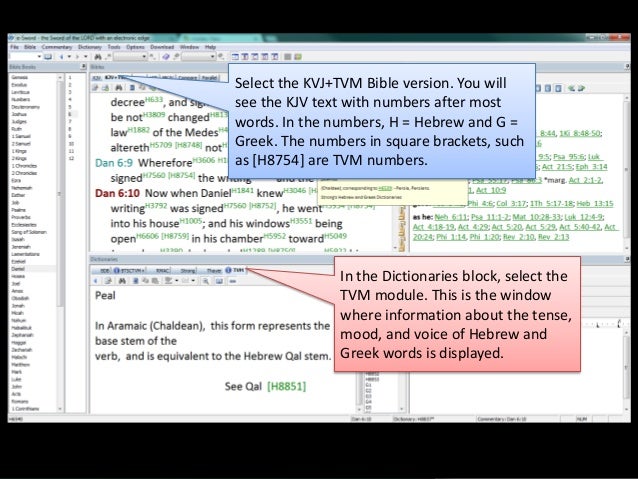This screenshot has width=638, height=479.
Task: Select the second window layout icon
Action: [x=245, y=57]
